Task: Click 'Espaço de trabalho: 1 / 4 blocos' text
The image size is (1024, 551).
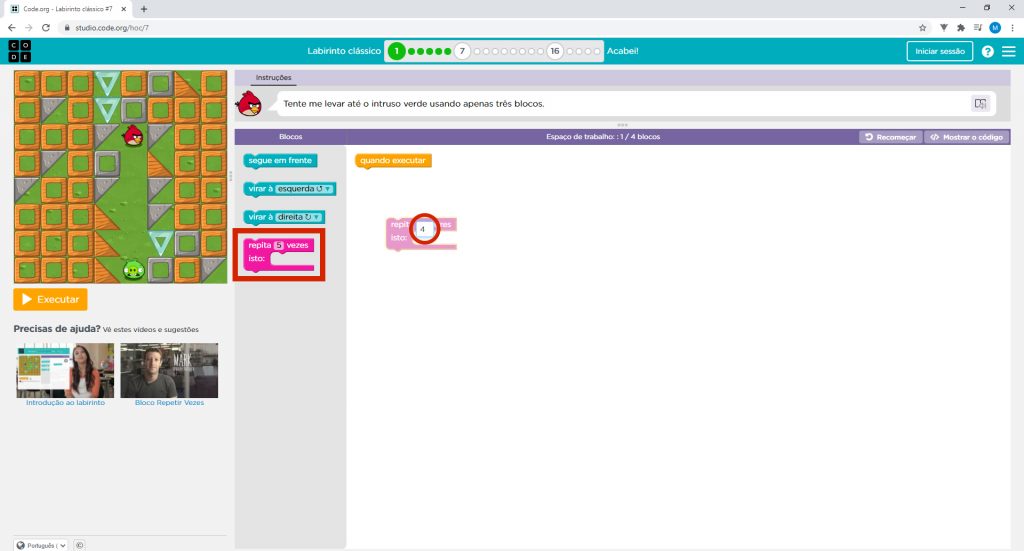Action: click(603, 137)
